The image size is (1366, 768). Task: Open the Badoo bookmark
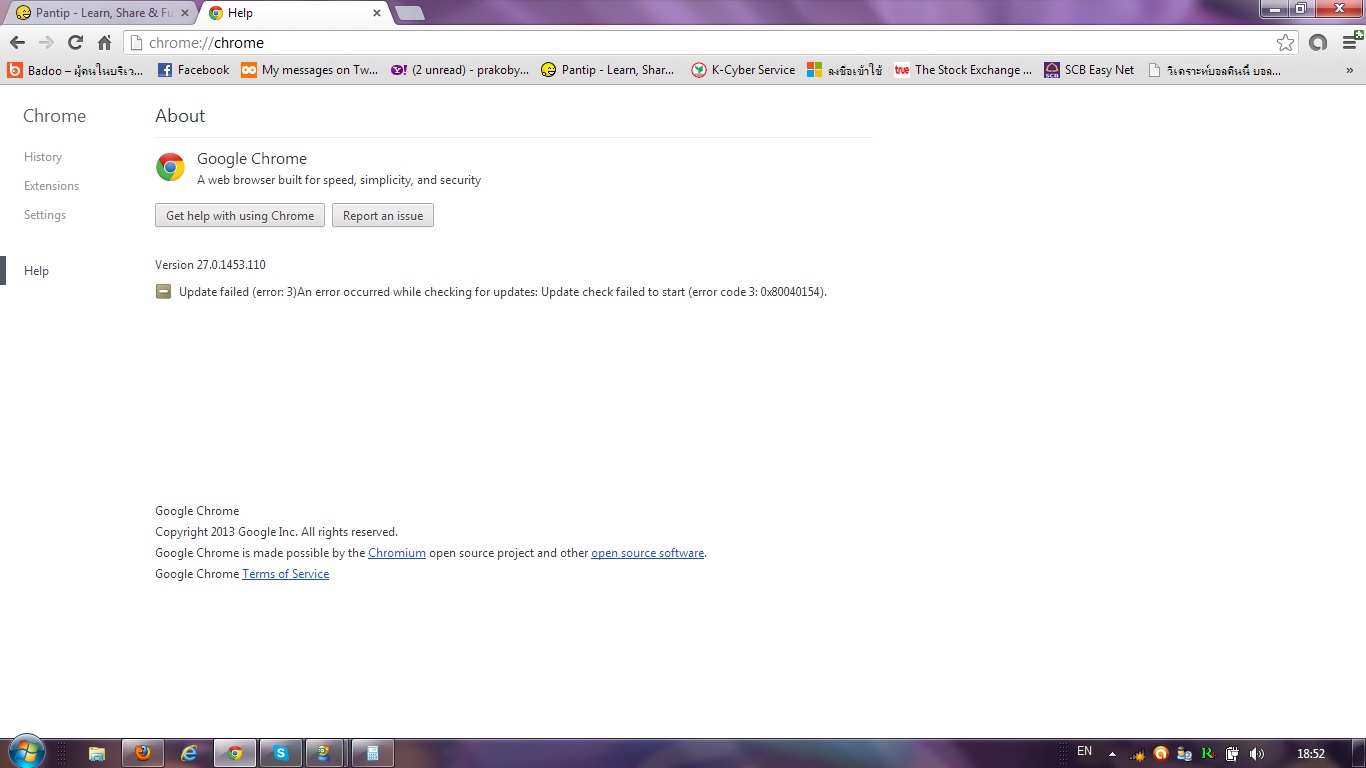click(x=76, y=70)
